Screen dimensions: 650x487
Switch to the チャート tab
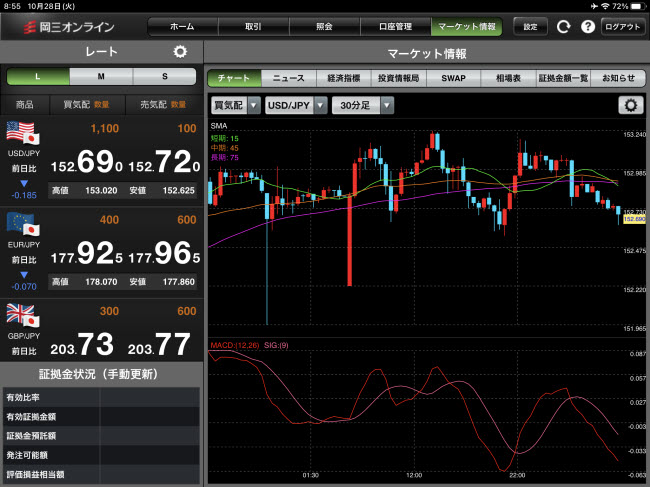coord(234,78)
